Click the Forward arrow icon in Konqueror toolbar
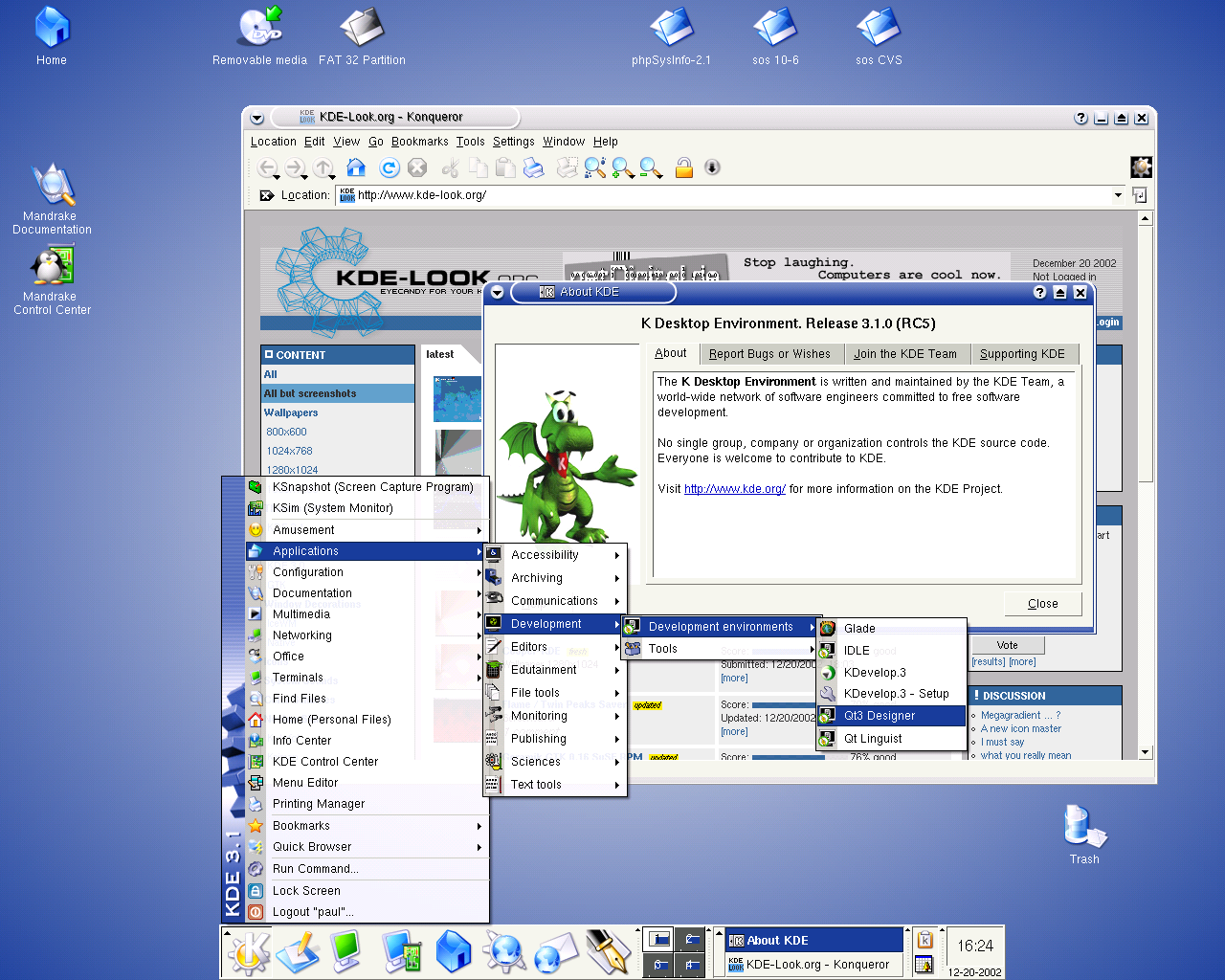This screenshot has height=980, width=1225. tap(296, 168)
